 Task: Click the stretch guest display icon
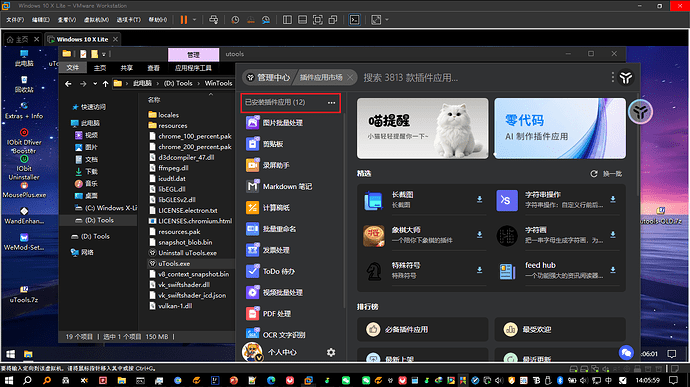point(376,20)
